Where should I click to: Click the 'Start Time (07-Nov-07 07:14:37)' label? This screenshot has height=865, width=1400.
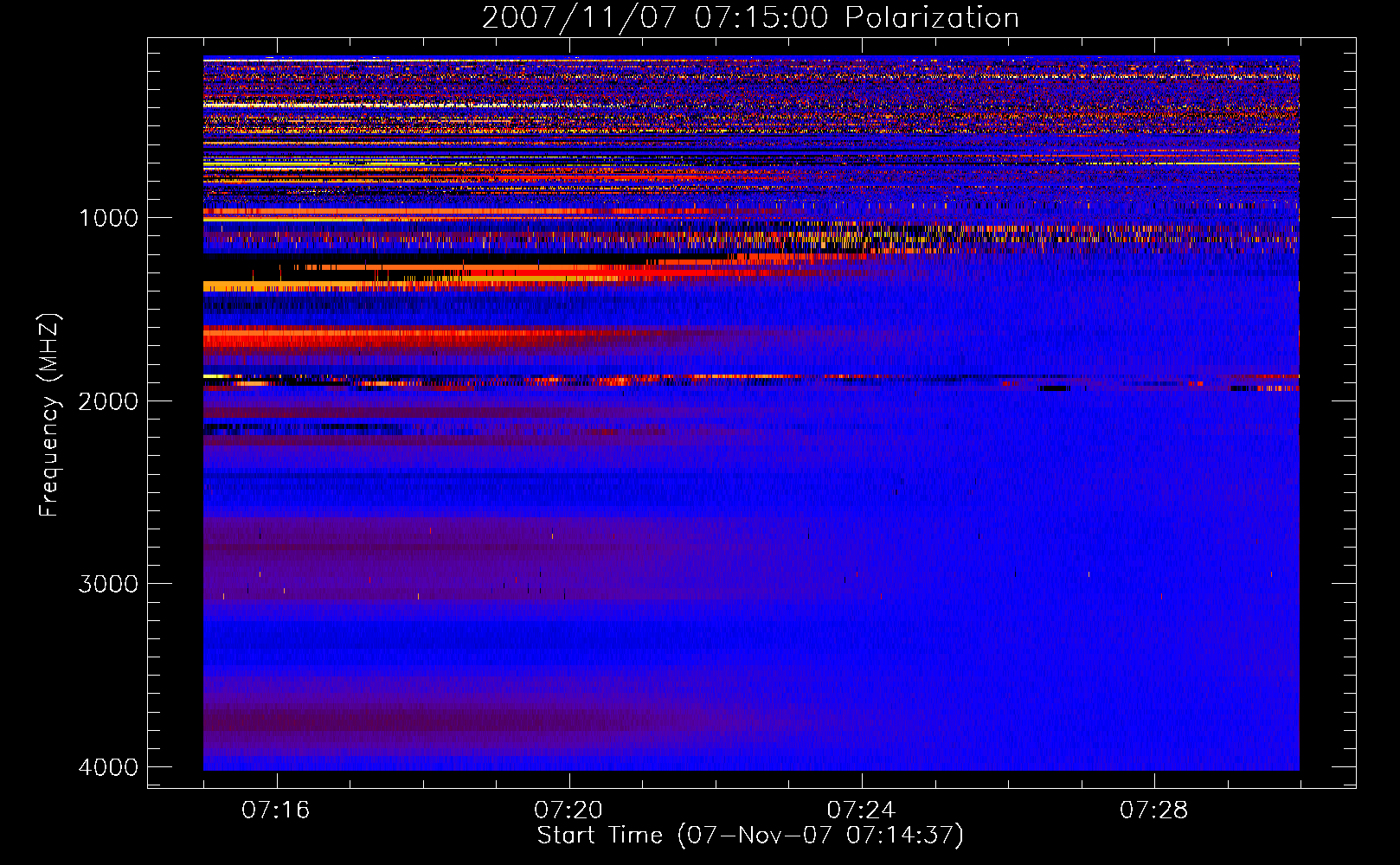750,835
